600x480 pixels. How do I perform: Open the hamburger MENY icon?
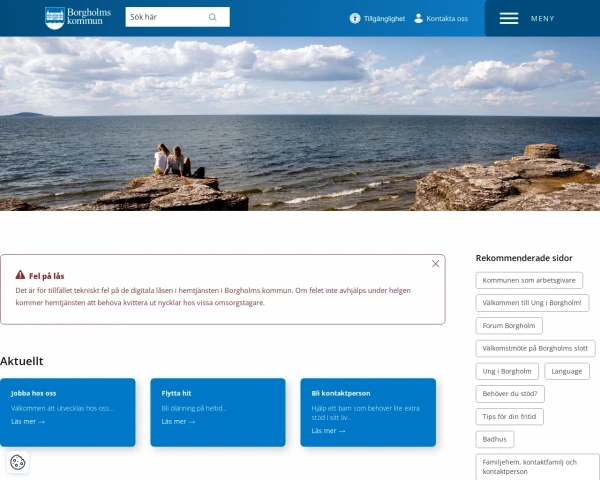point(509,18)
